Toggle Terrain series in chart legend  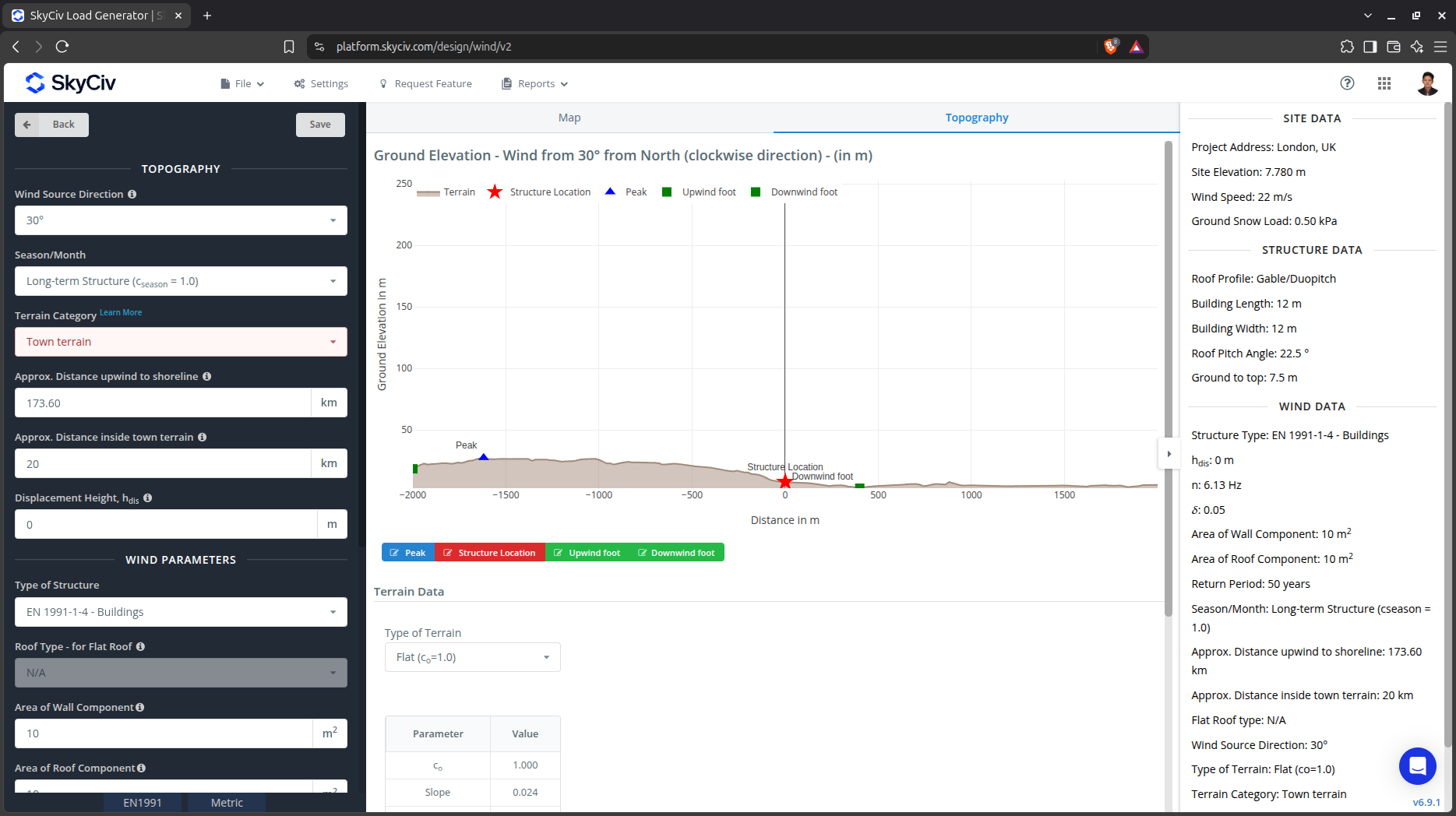(x=446, y=192)
